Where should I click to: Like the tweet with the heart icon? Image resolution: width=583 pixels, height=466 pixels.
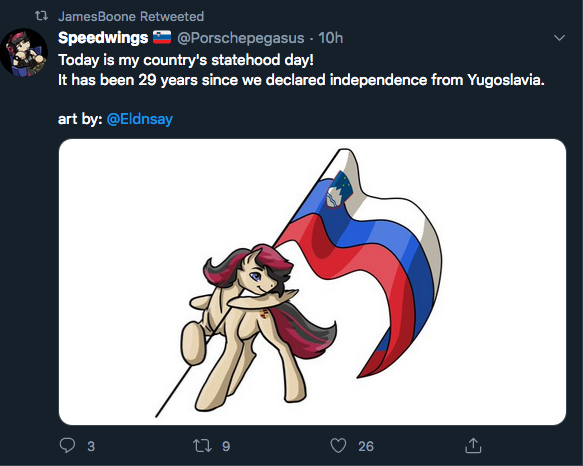coord(338,446)
